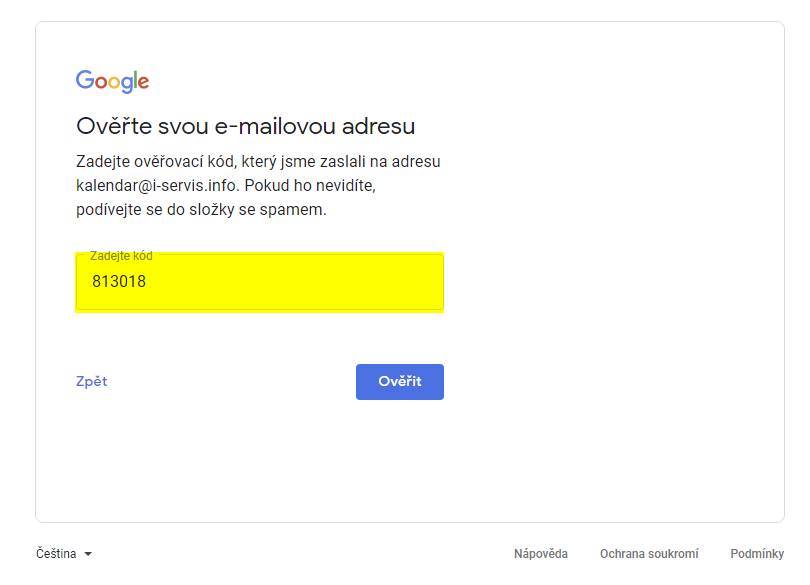Open the Čeština language dropdown
The image size is (810, 585).
point(64,553)
